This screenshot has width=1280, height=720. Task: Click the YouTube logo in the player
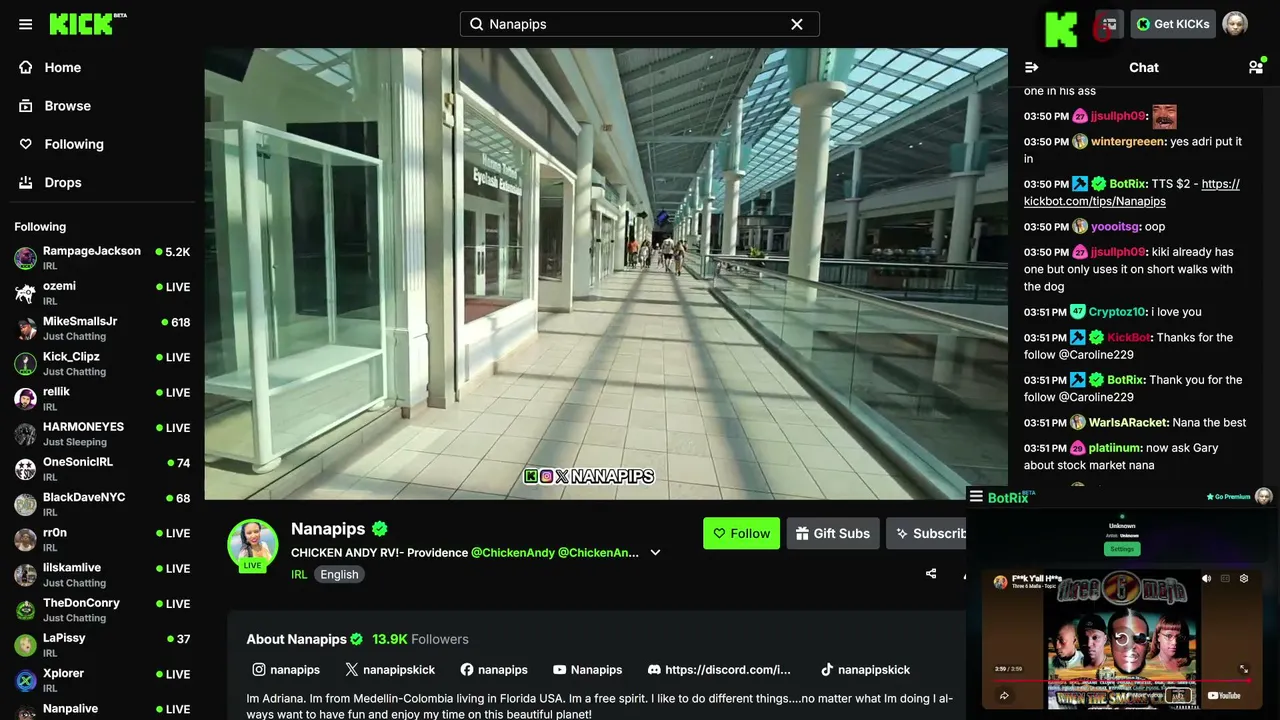1225,695
